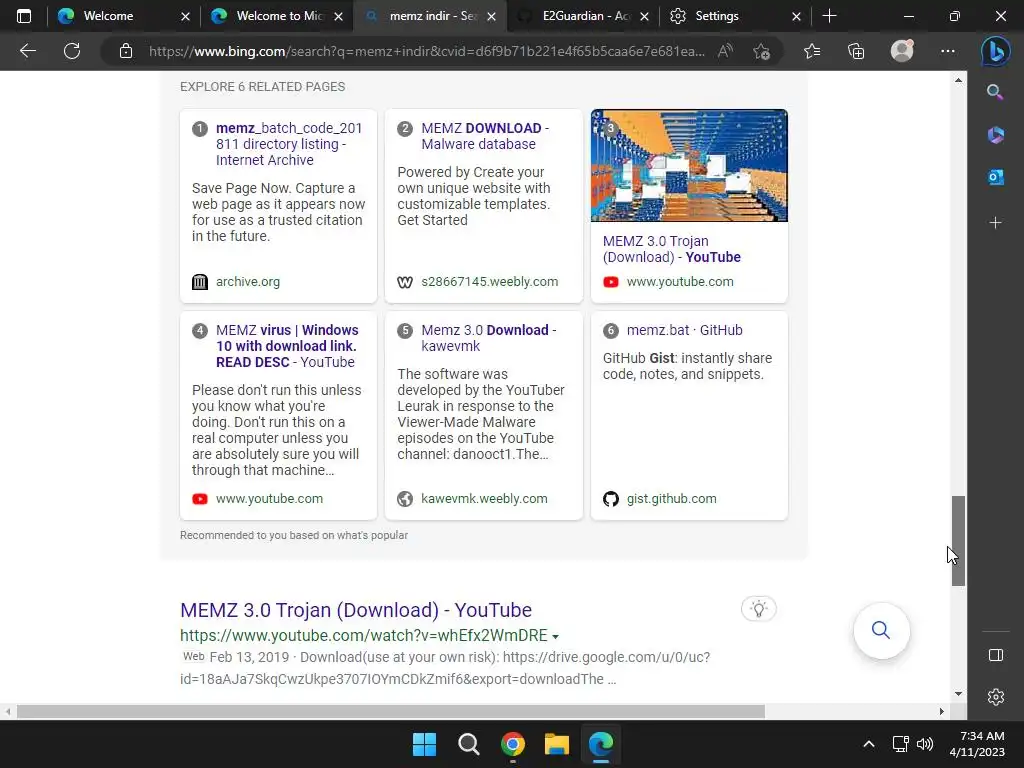Click vertical scrollbar down arrow
The height and width of the screenshot is (768, 1024).
(x=958, y=694)
